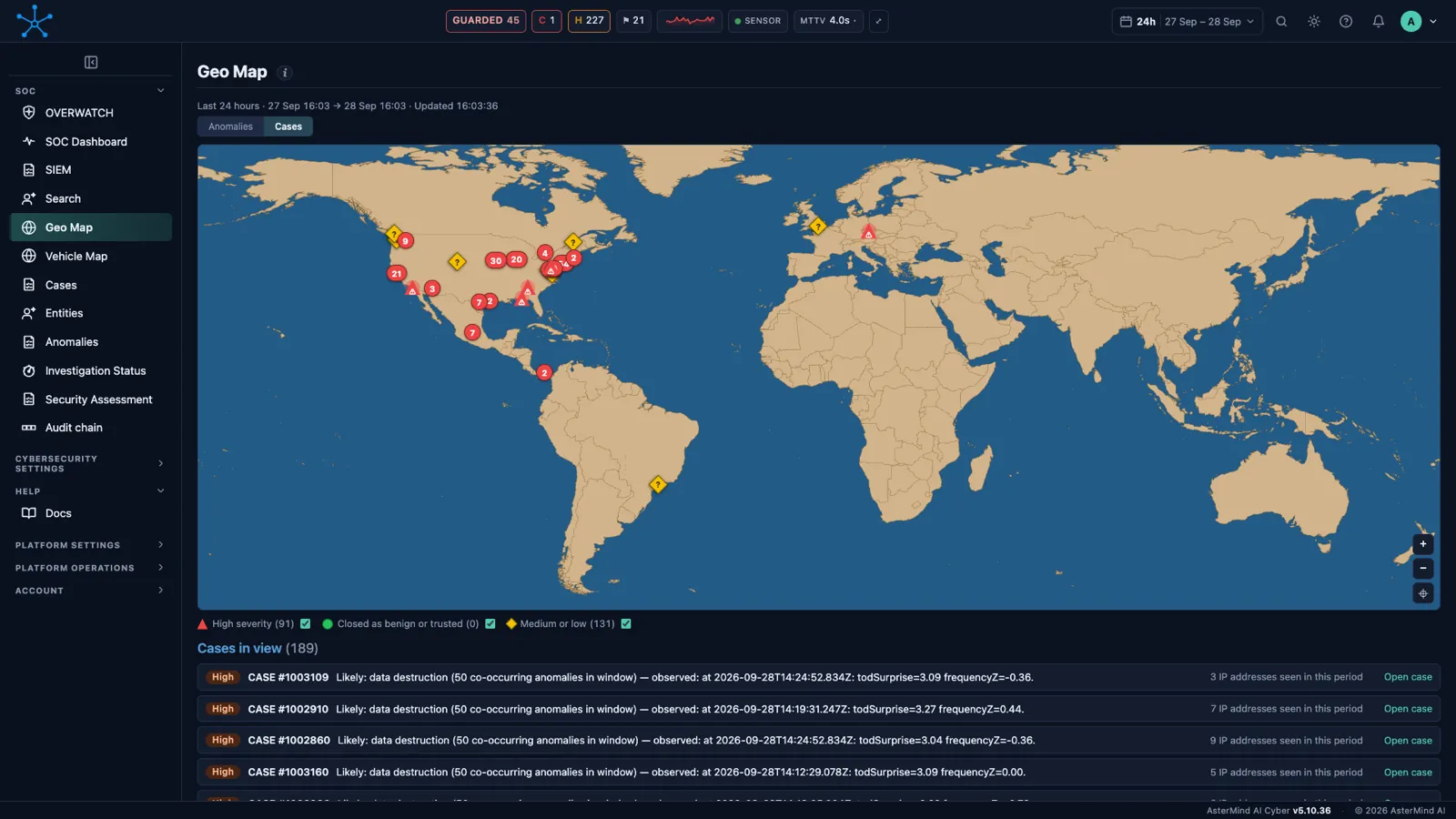Open Anomalies icon in sidebar
Screen dimensions: 1456x819
(29, 342)
